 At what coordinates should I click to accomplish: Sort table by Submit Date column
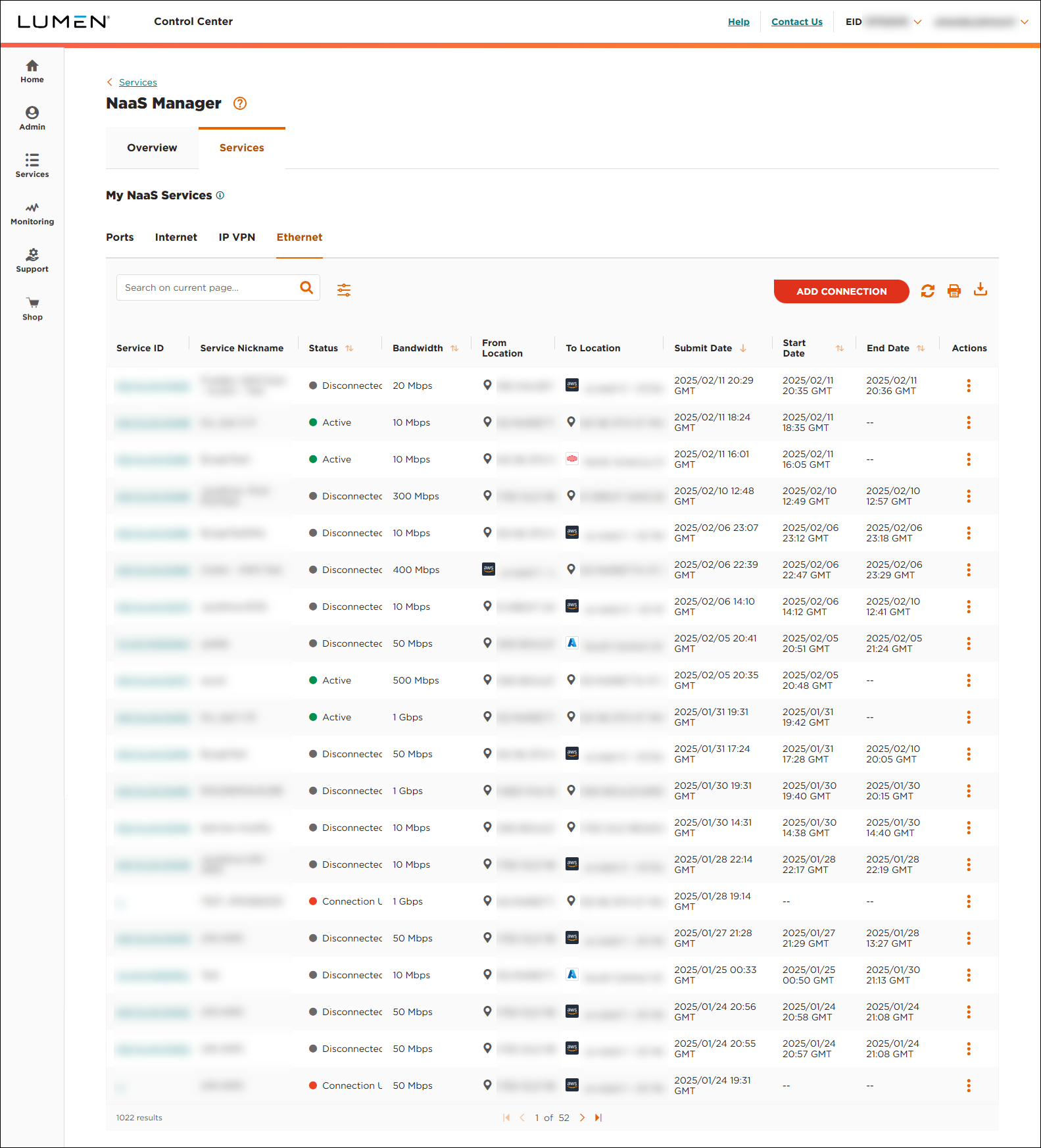(x=743, y=348)
